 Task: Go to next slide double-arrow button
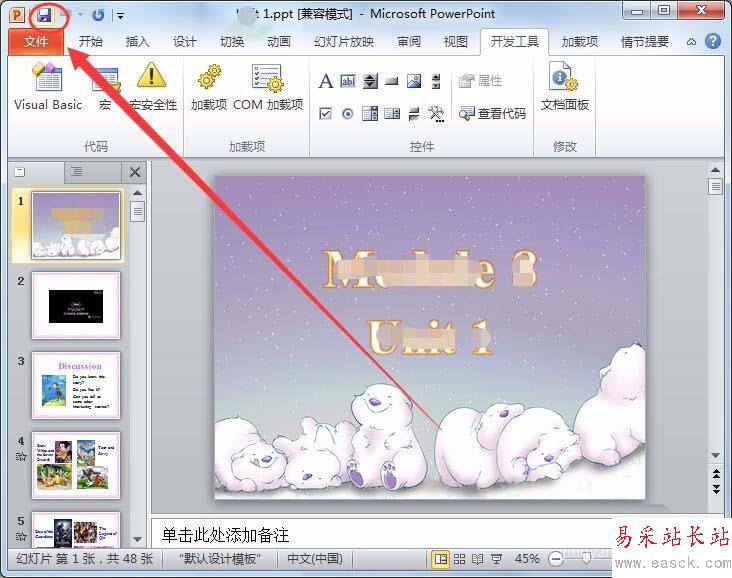tap(716, 489)
